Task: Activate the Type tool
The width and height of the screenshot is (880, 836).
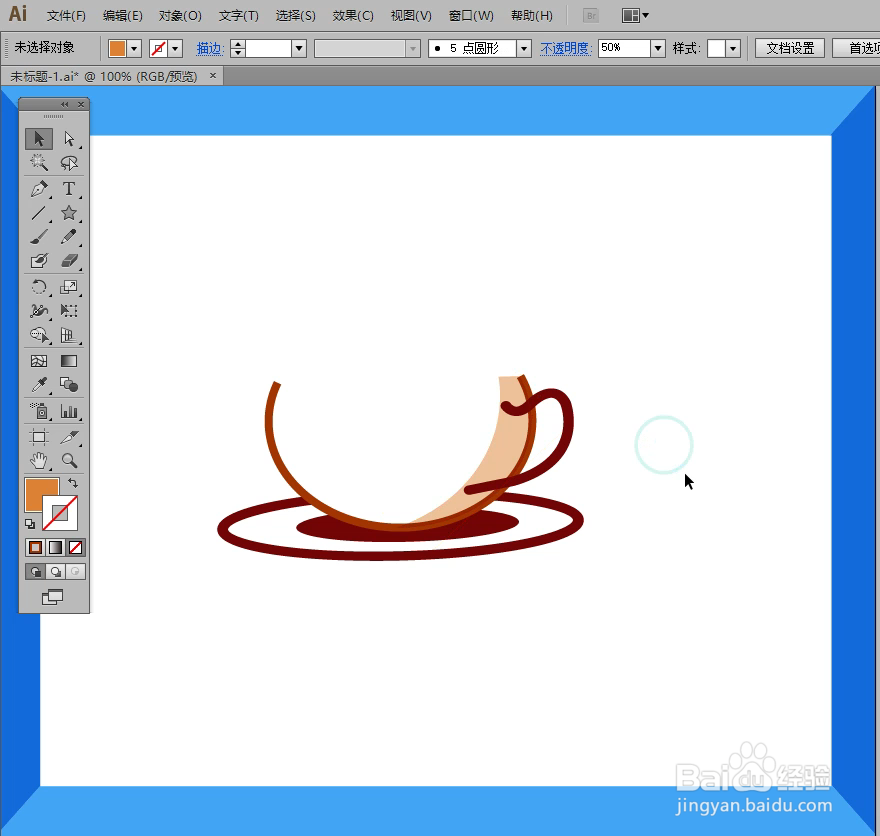Action: [x=70, y=188]
